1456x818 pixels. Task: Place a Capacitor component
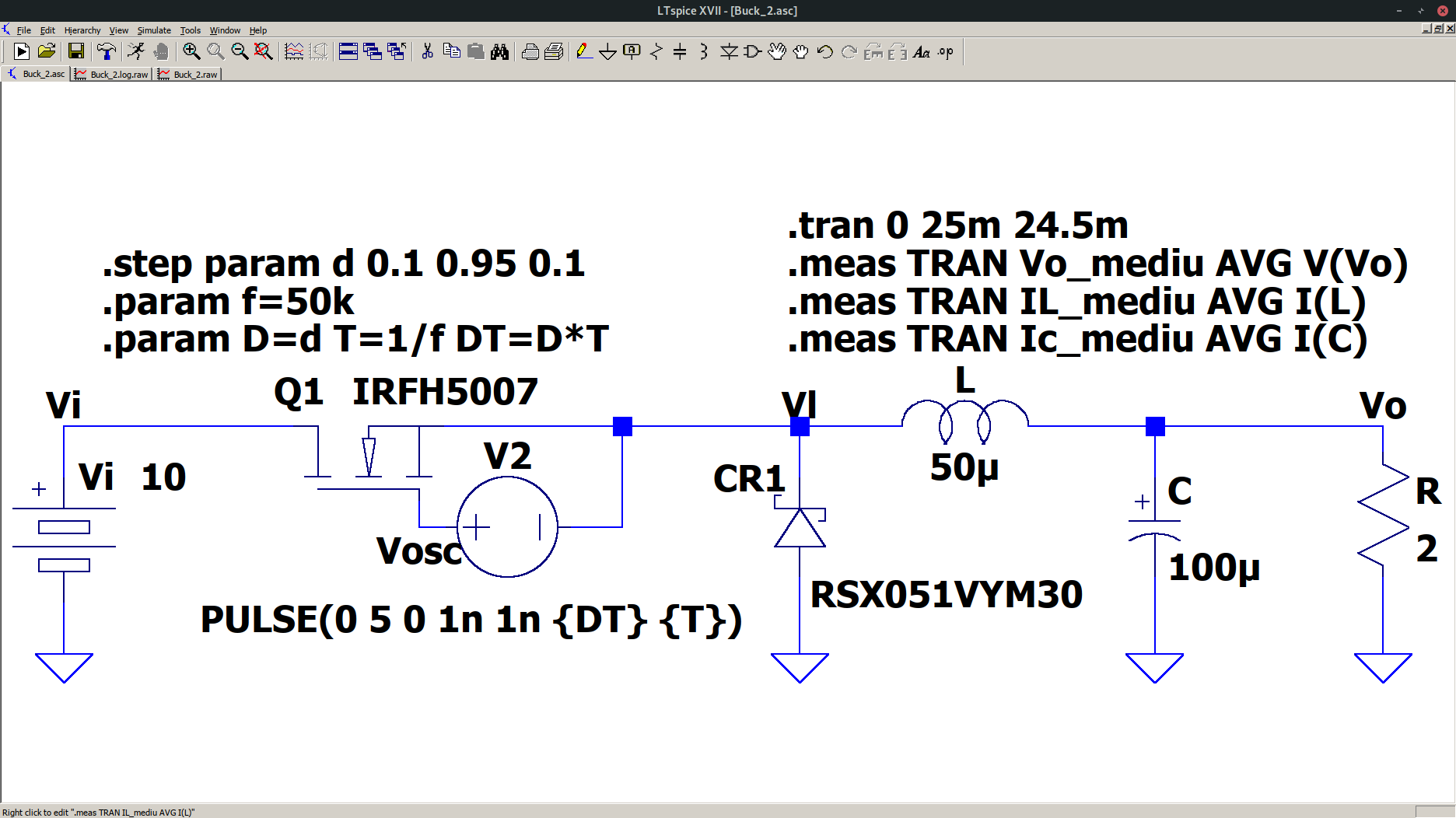[x=680, y=51]
